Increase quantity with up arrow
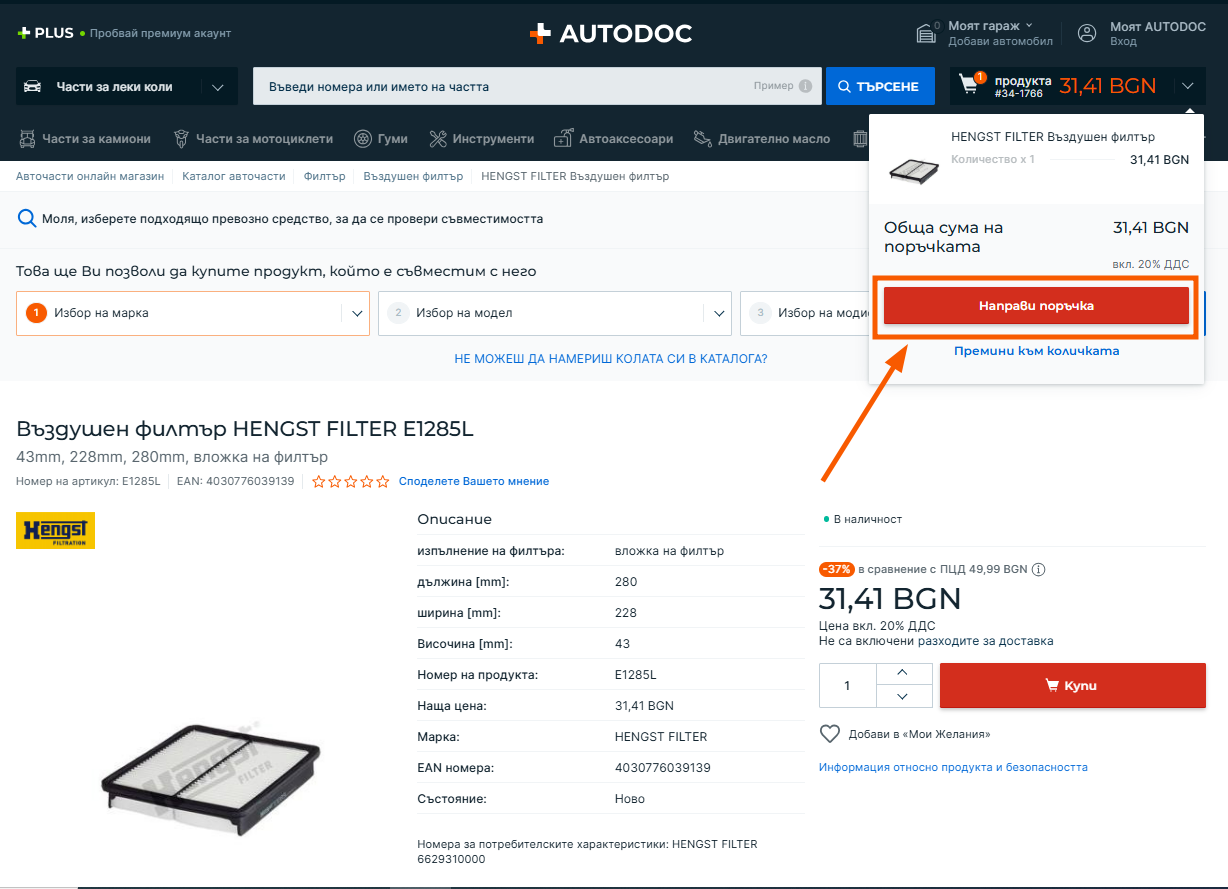This screenshot has height=889, width=1228. click(x=901, y=673)
